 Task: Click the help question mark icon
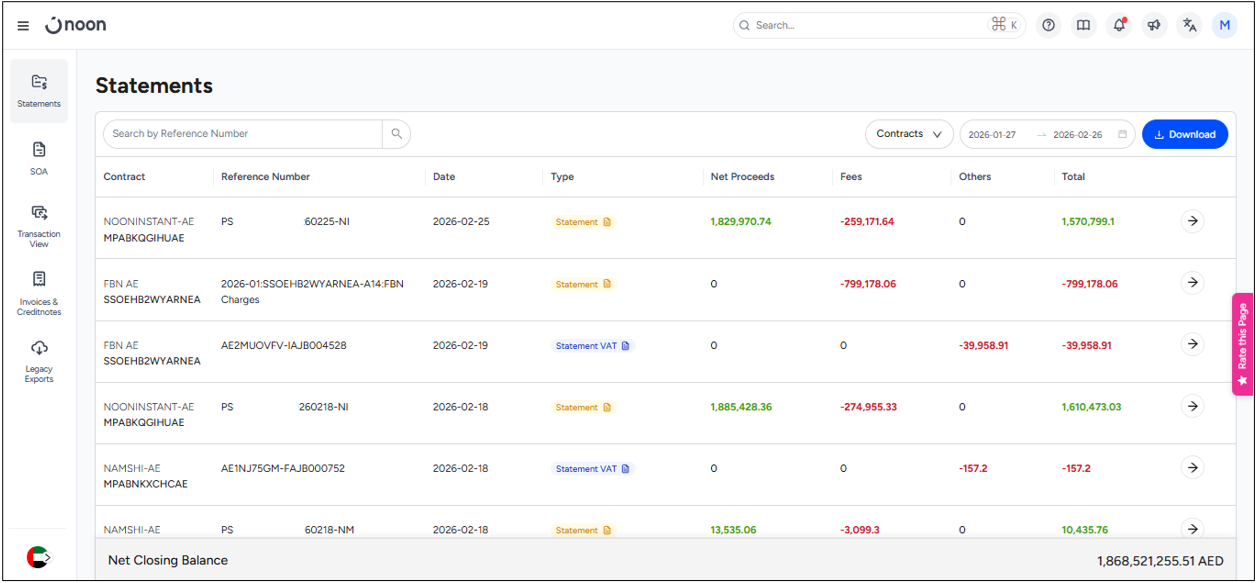pyautogui.click(x=1048, y=26)
